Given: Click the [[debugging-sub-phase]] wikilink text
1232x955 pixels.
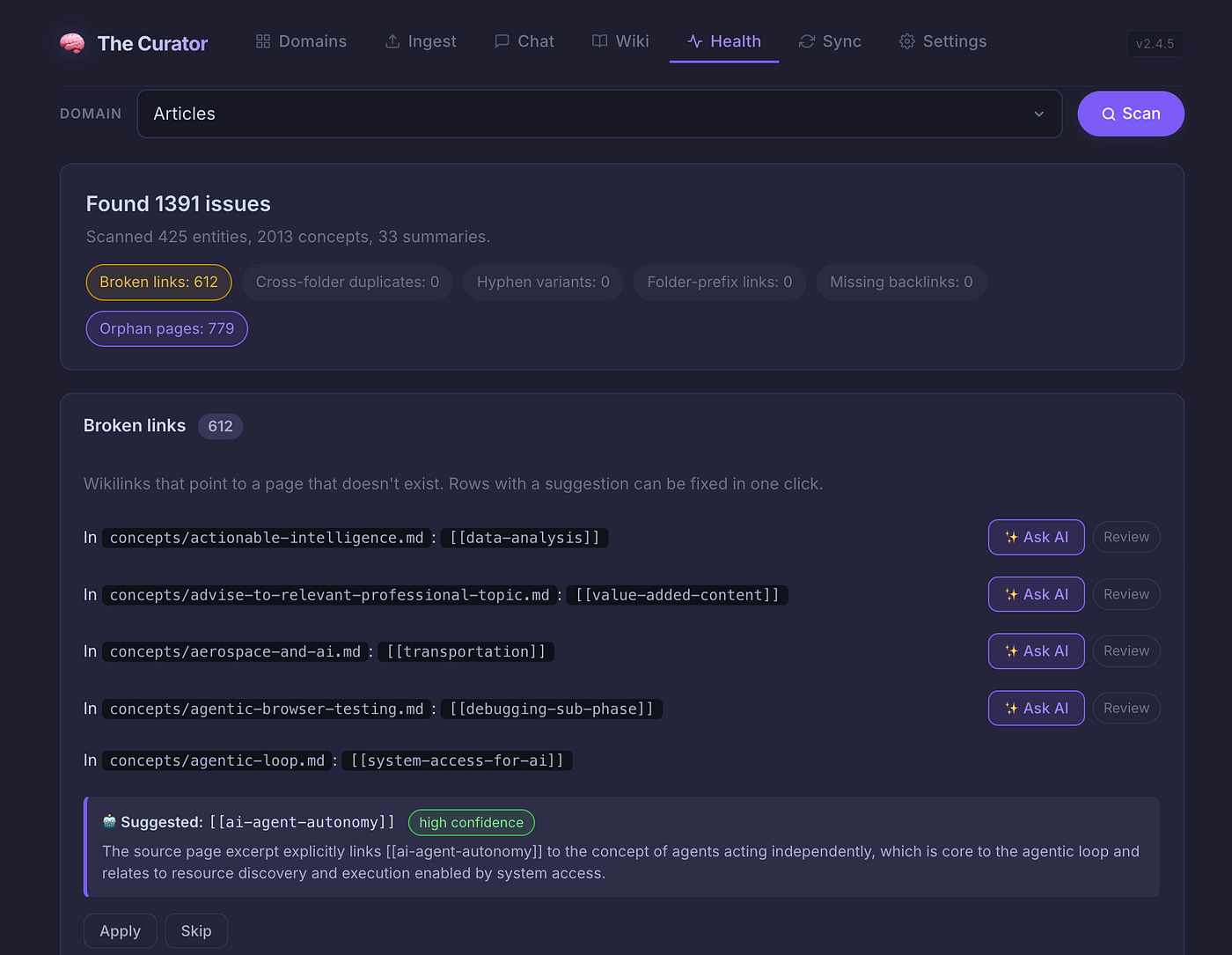Looking at the screenshot, I should 552,709.
